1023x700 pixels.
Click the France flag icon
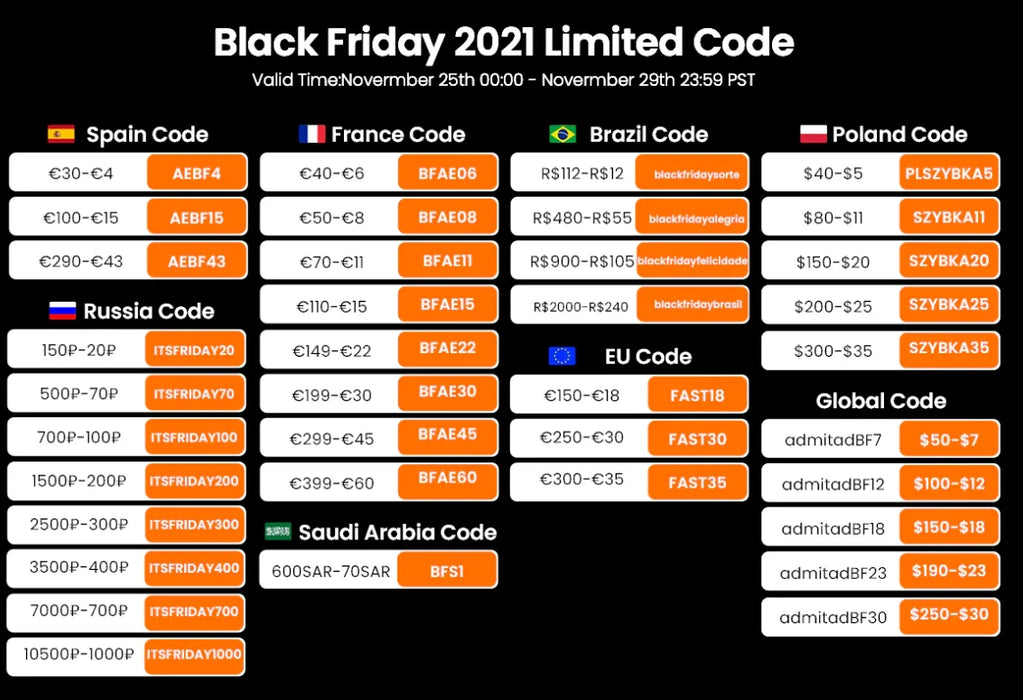click(312, 134)
